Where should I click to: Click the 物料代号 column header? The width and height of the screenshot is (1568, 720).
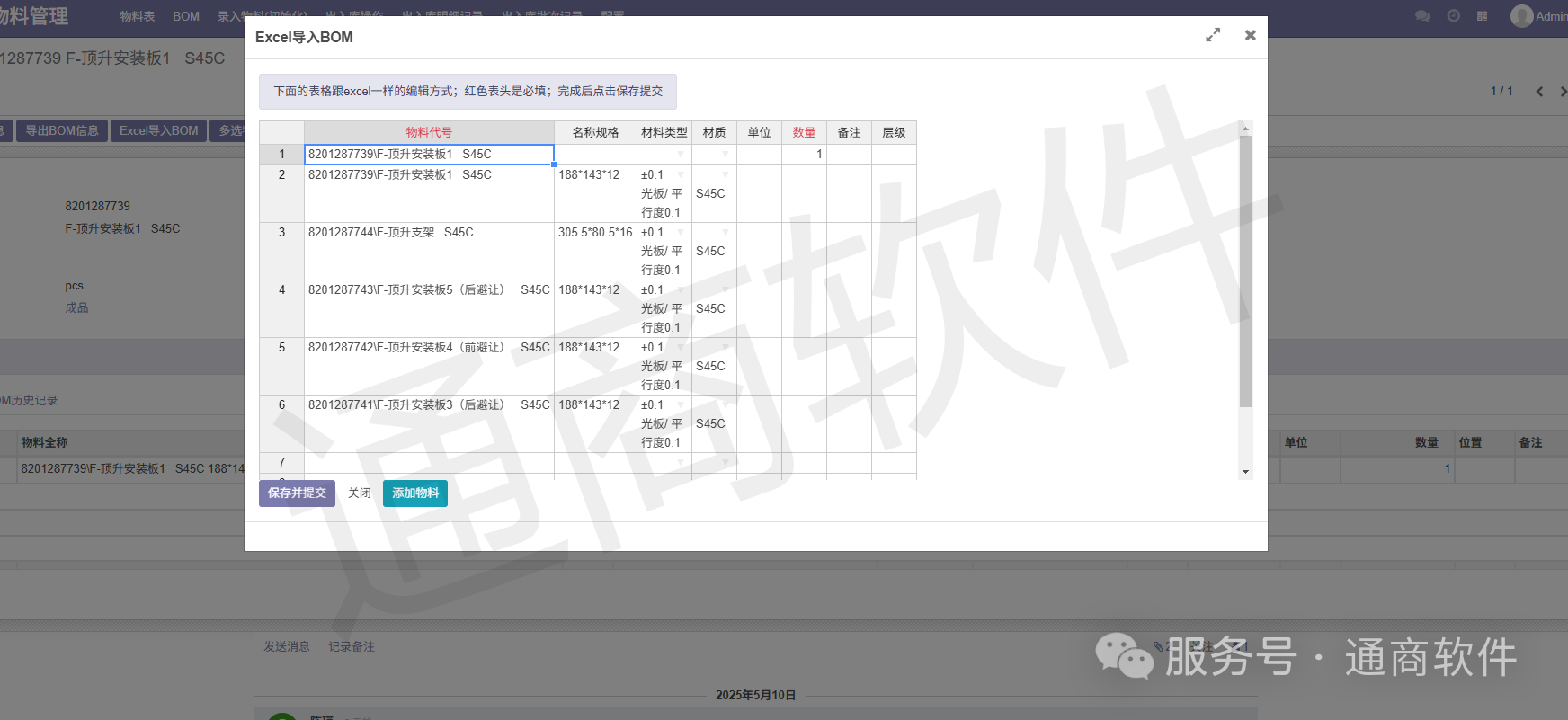click(x=429, y=133)
